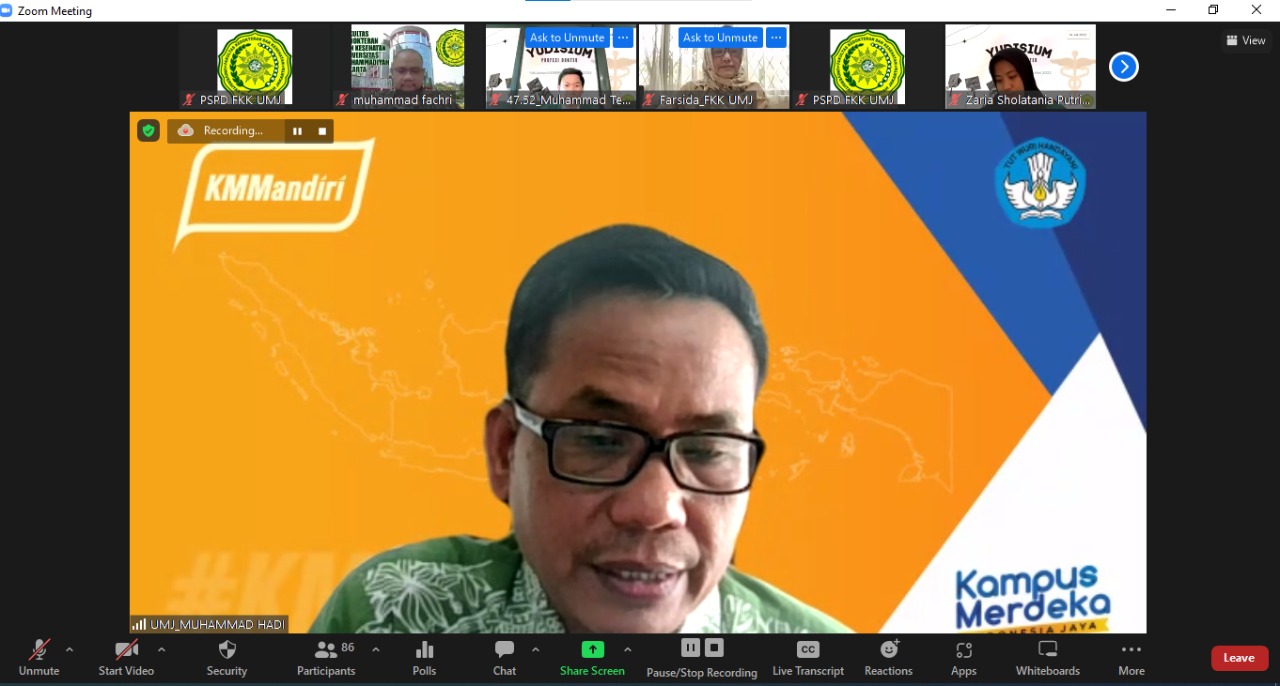The image size is (1280, 686).
Task: Click the green Share Screen button
Action: (x=592, y=657)
